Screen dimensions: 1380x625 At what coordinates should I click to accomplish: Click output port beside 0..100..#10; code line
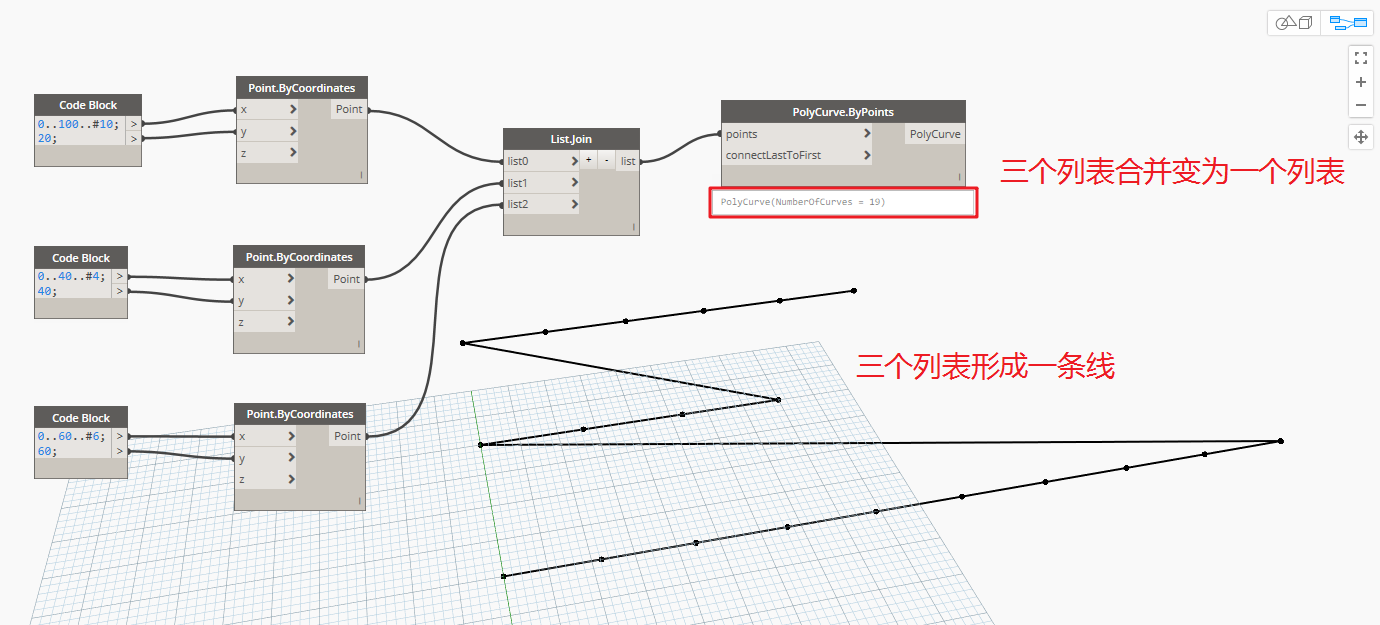click(x=134, y=124)
